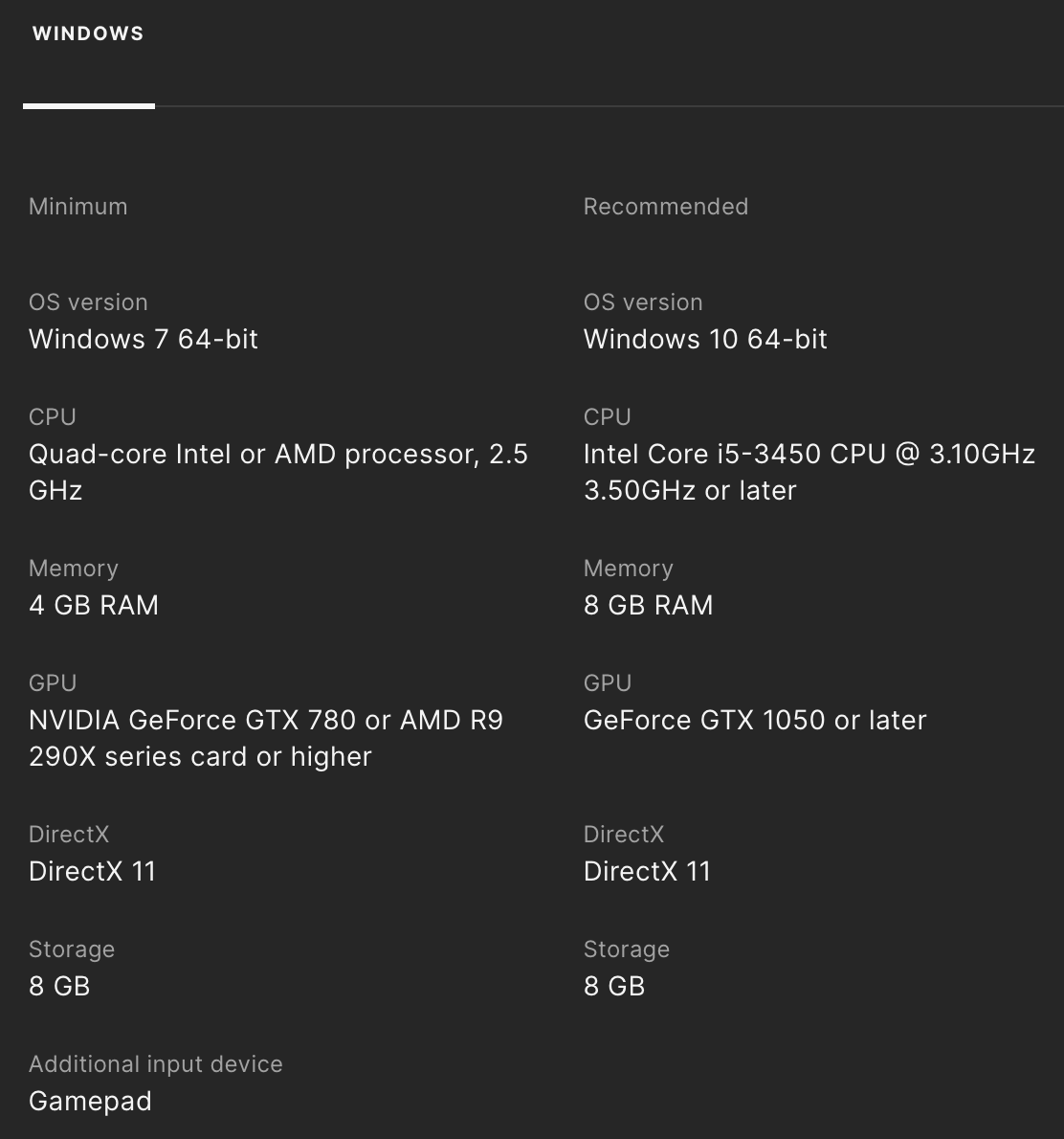Click DirectX 11 value in Minimum column
The width and height of the screenshot is (1064, 1139).
pos(92,871)
